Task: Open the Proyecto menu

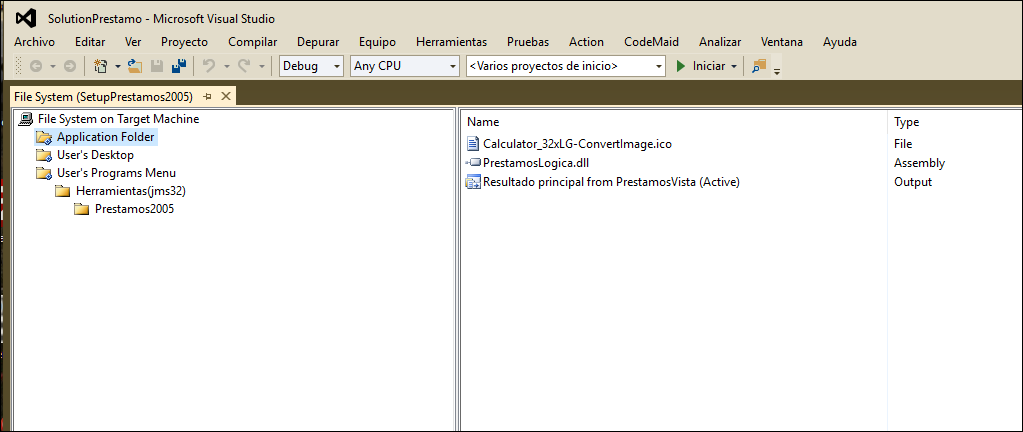Action: click(185, 42)
